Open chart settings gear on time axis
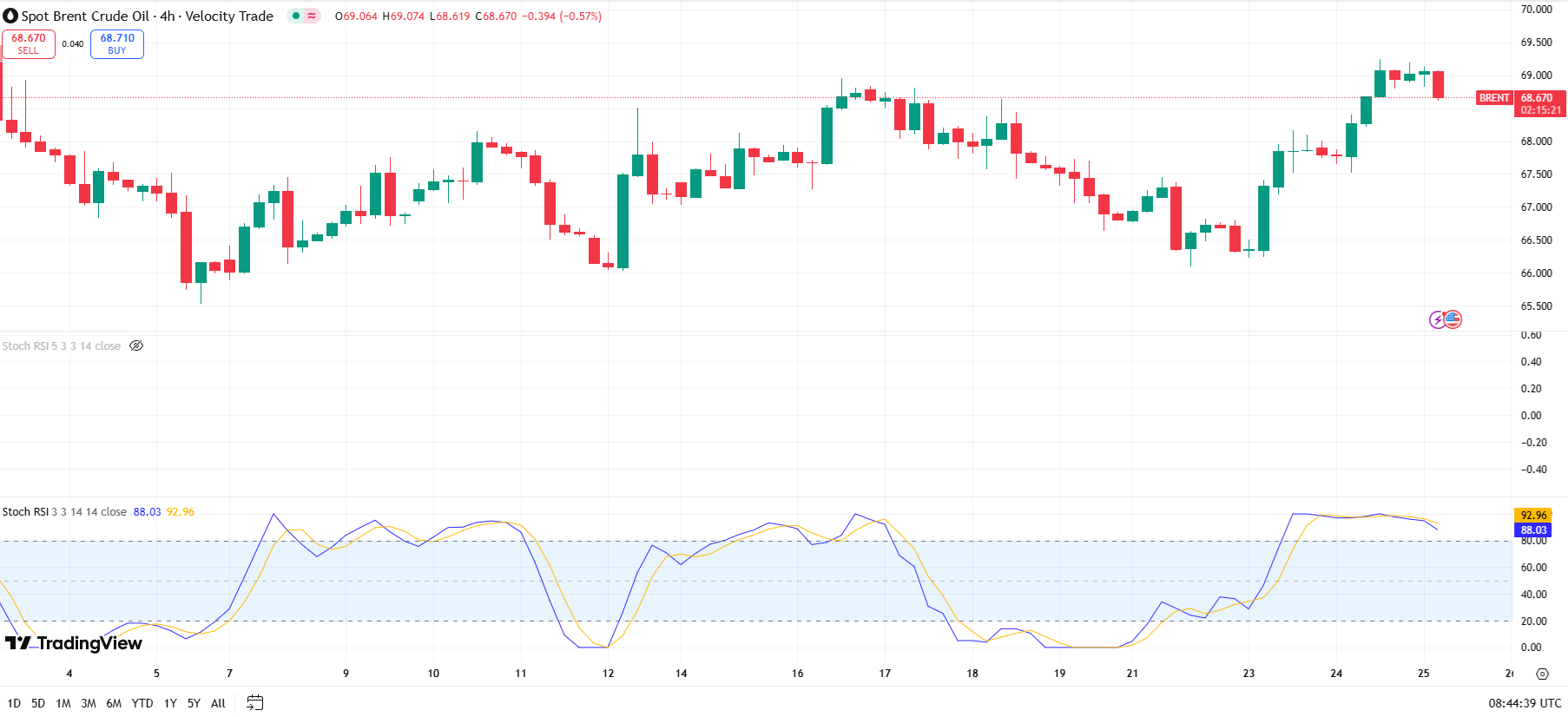 [x=1542, y=674]
